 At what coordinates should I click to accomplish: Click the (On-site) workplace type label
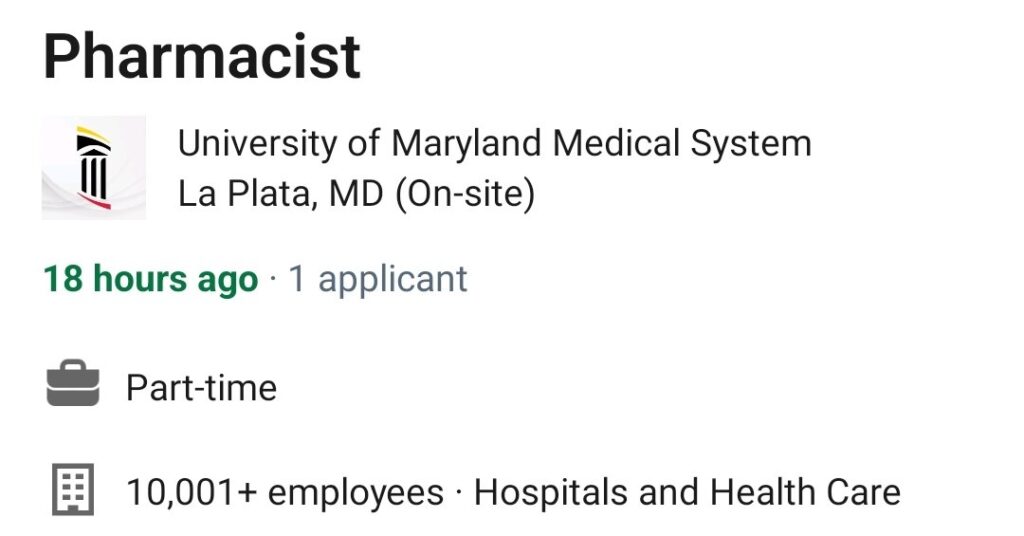pos(465,195)
